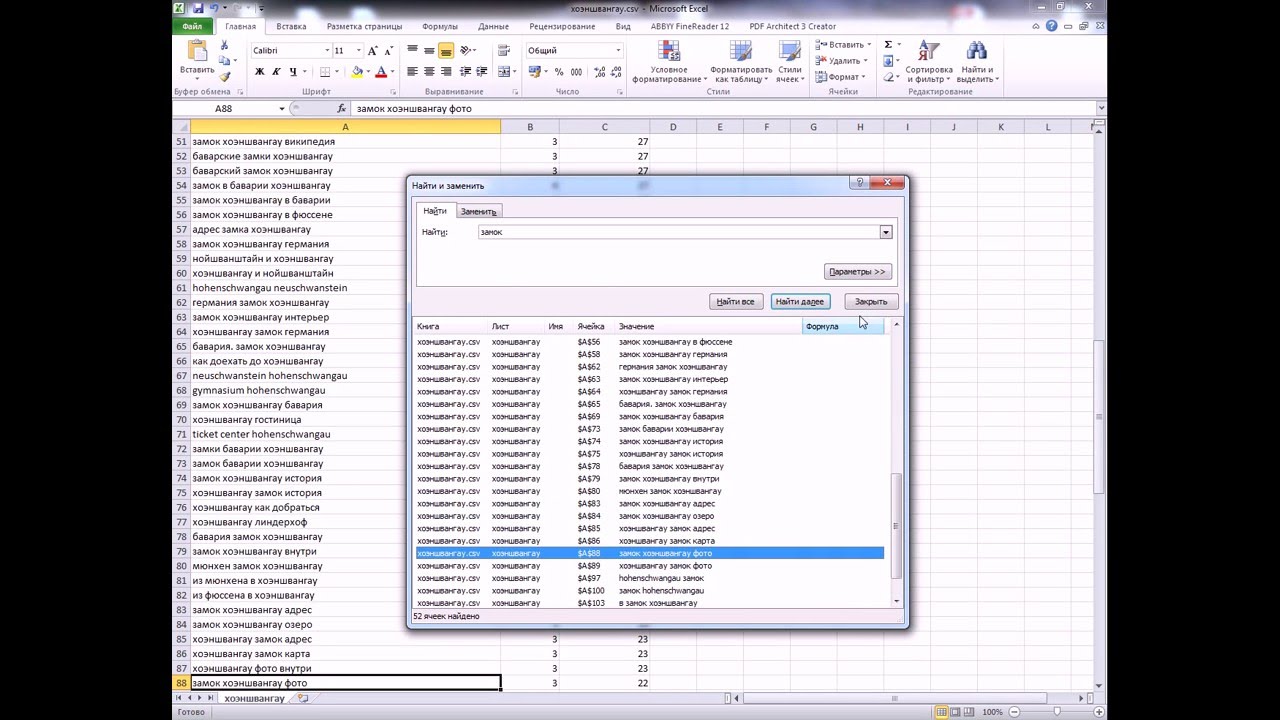Viewport: 1280px width, 720px height.
Task: Click the Decrease font size icon
Action: [390, 50]
